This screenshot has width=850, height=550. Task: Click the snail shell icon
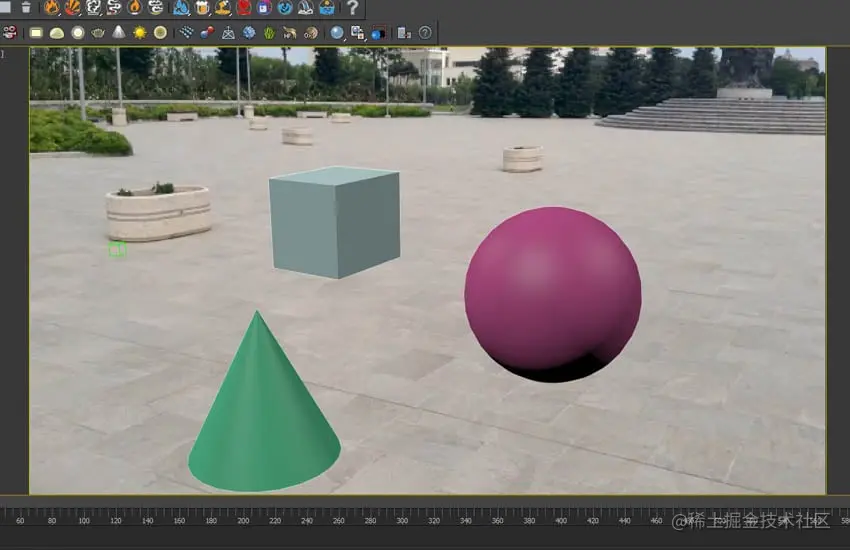(x=311, y=33)
